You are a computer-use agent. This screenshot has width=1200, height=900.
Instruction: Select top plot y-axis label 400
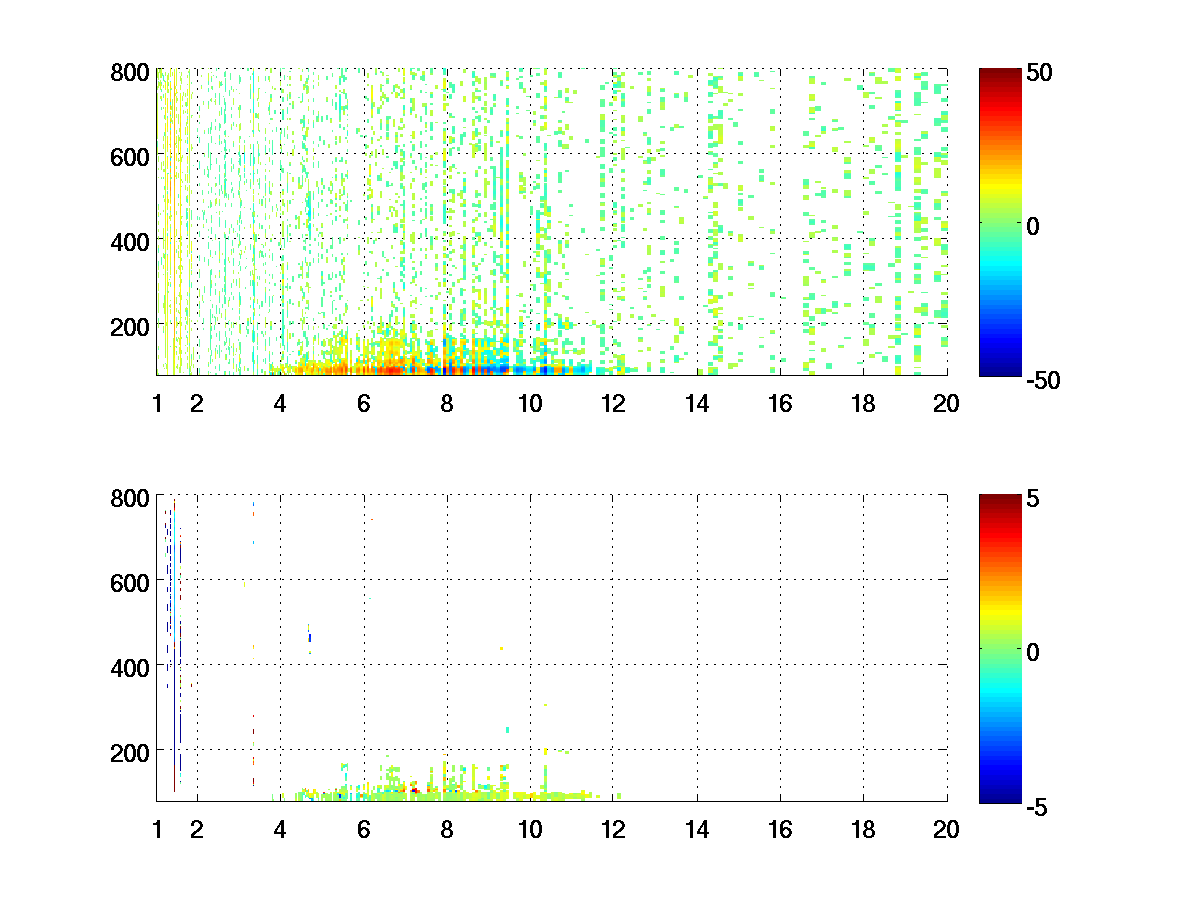click(x=131, y=241)
